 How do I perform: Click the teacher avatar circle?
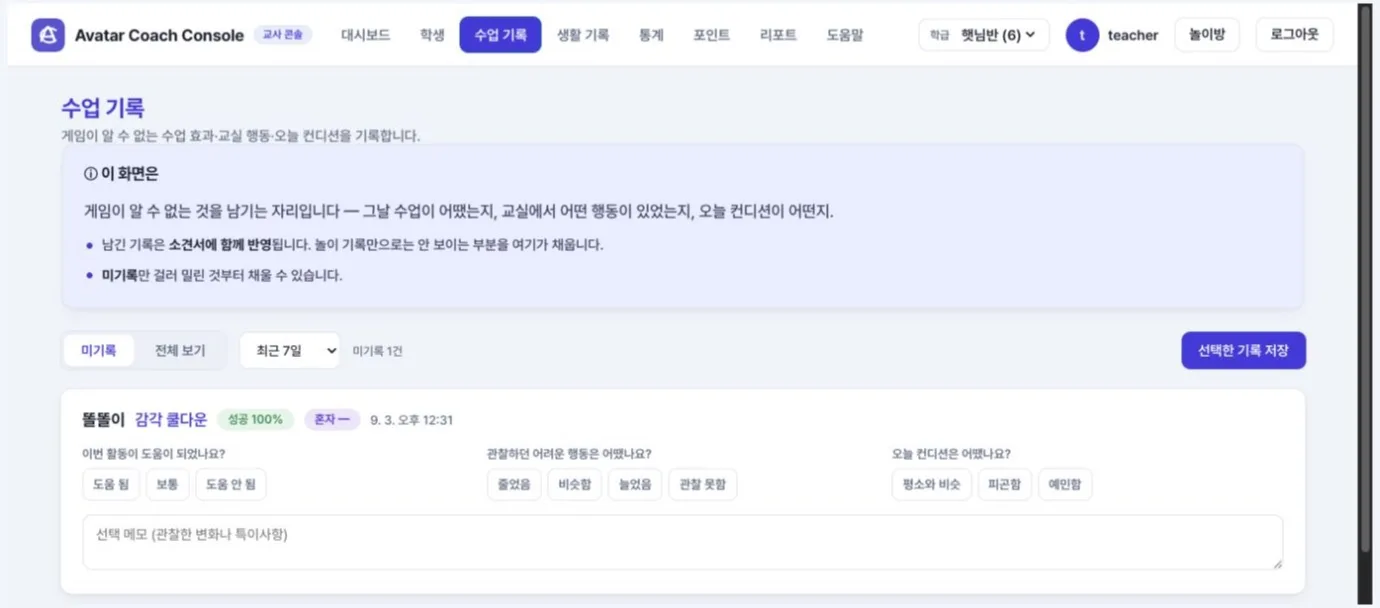(x=1082, y=35)
